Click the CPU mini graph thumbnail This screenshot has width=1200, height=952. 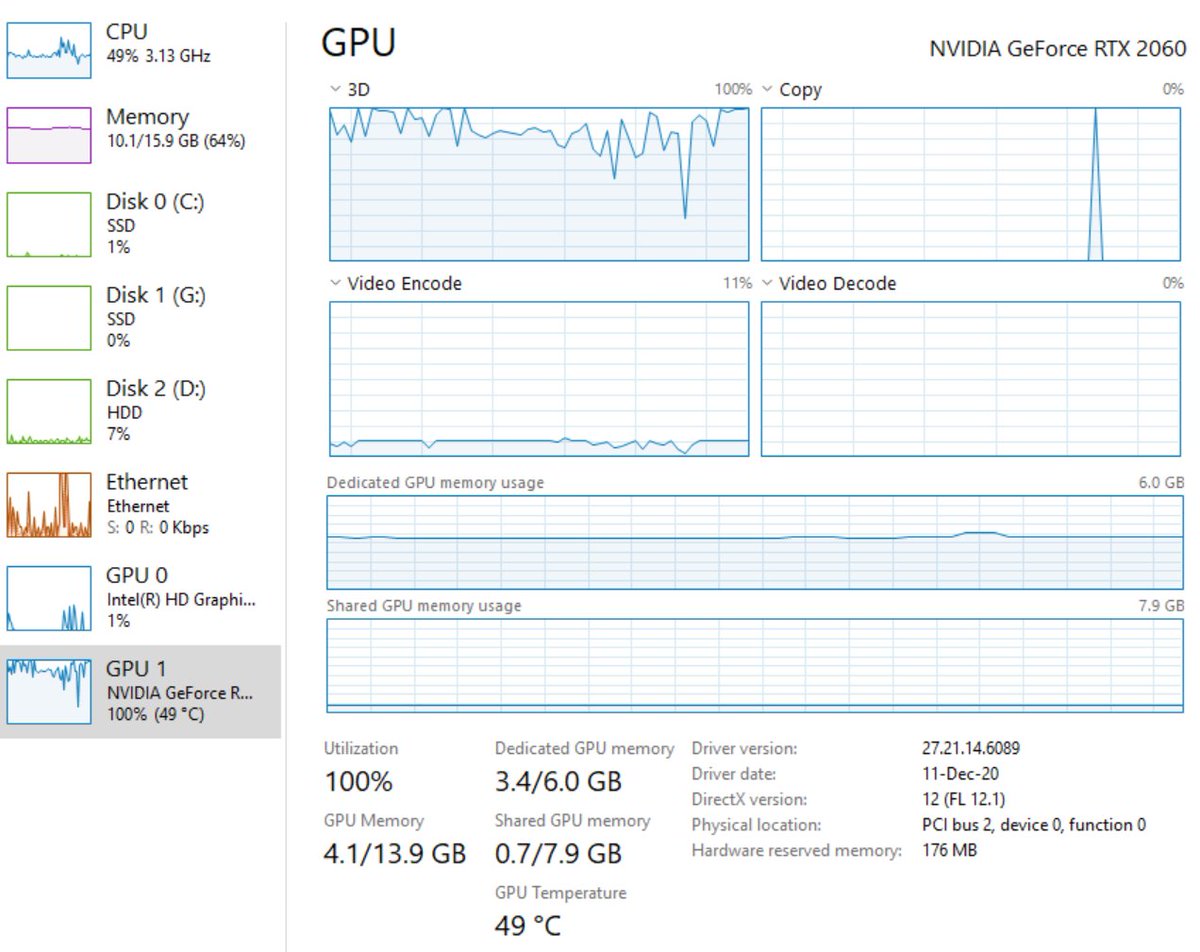pos(48,48)
